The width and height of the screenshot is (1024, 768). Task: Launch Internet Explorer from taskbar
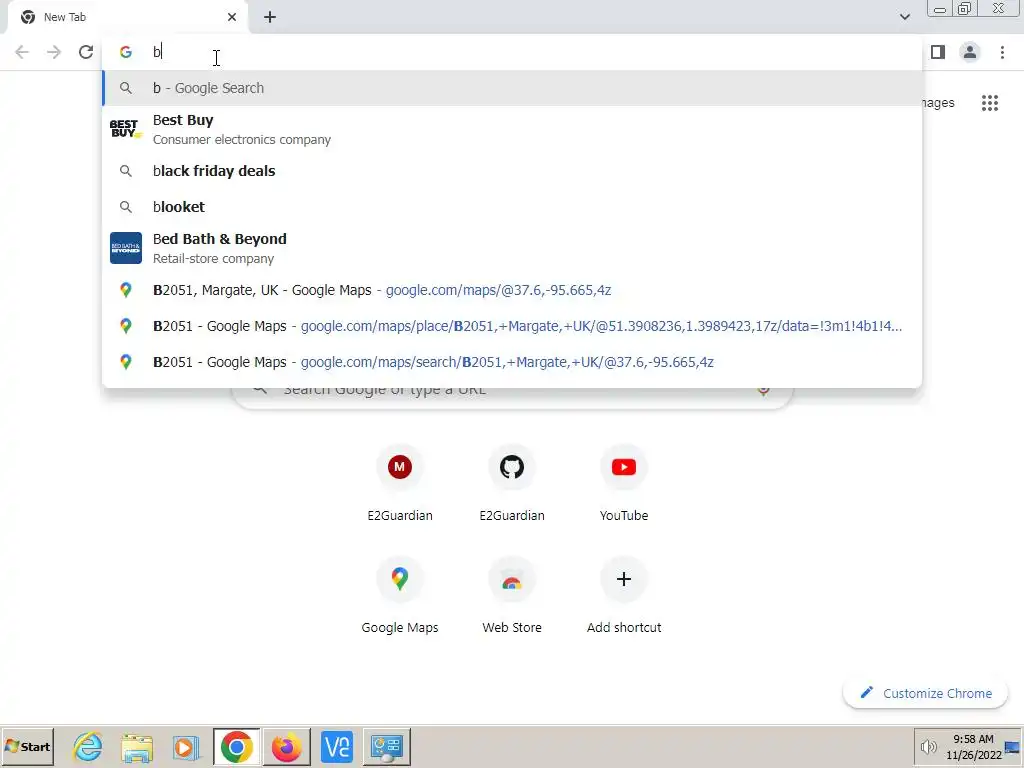tap(88, 747)
